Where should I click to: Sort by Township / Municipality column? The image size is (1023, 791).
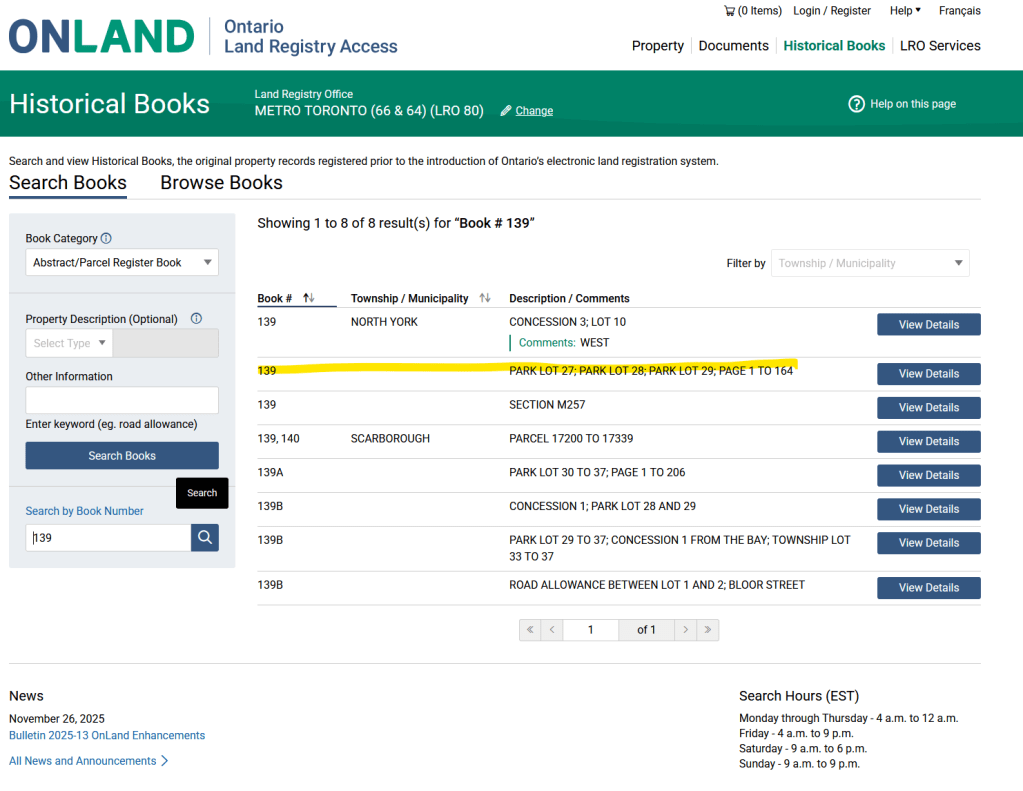coord(485,298)
